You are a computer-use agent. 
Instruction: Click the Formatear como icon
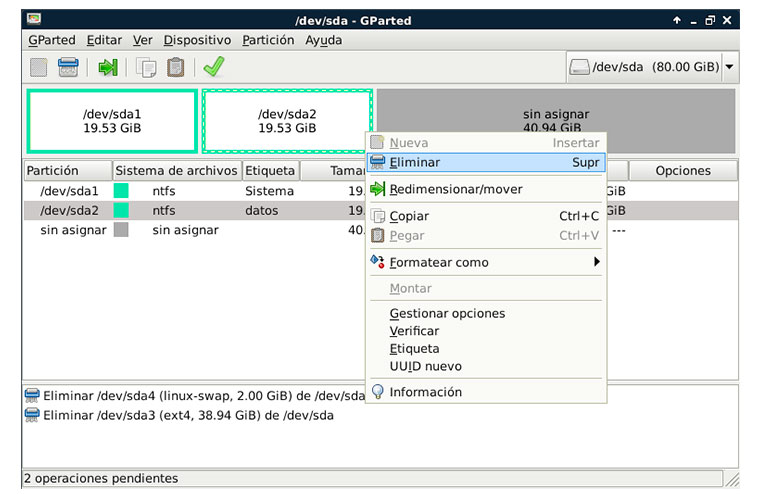tap(378, 262)
